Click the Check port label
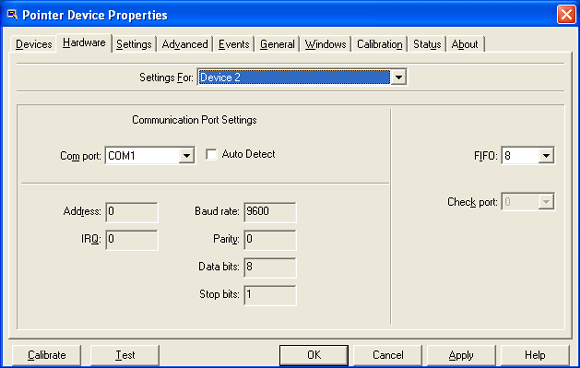Screen dimensions: 580x368 pyautogui.click(x=472, y=202)
